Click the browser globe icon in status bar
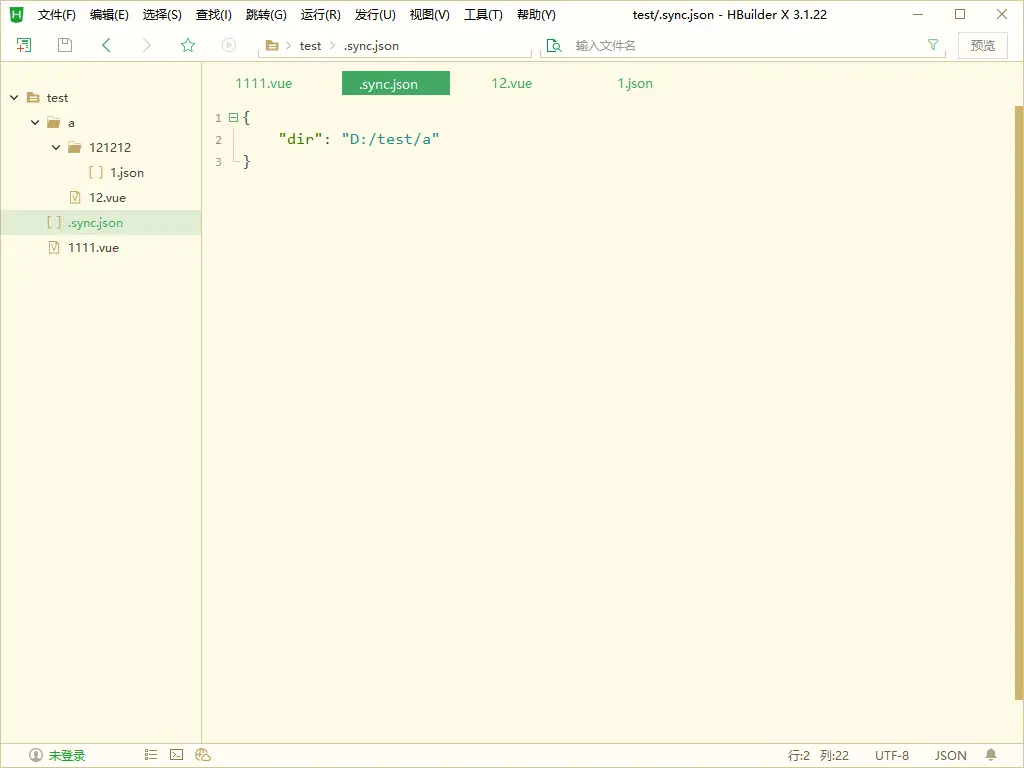This screenshot has height=768, width=1024. coord(203,755)
